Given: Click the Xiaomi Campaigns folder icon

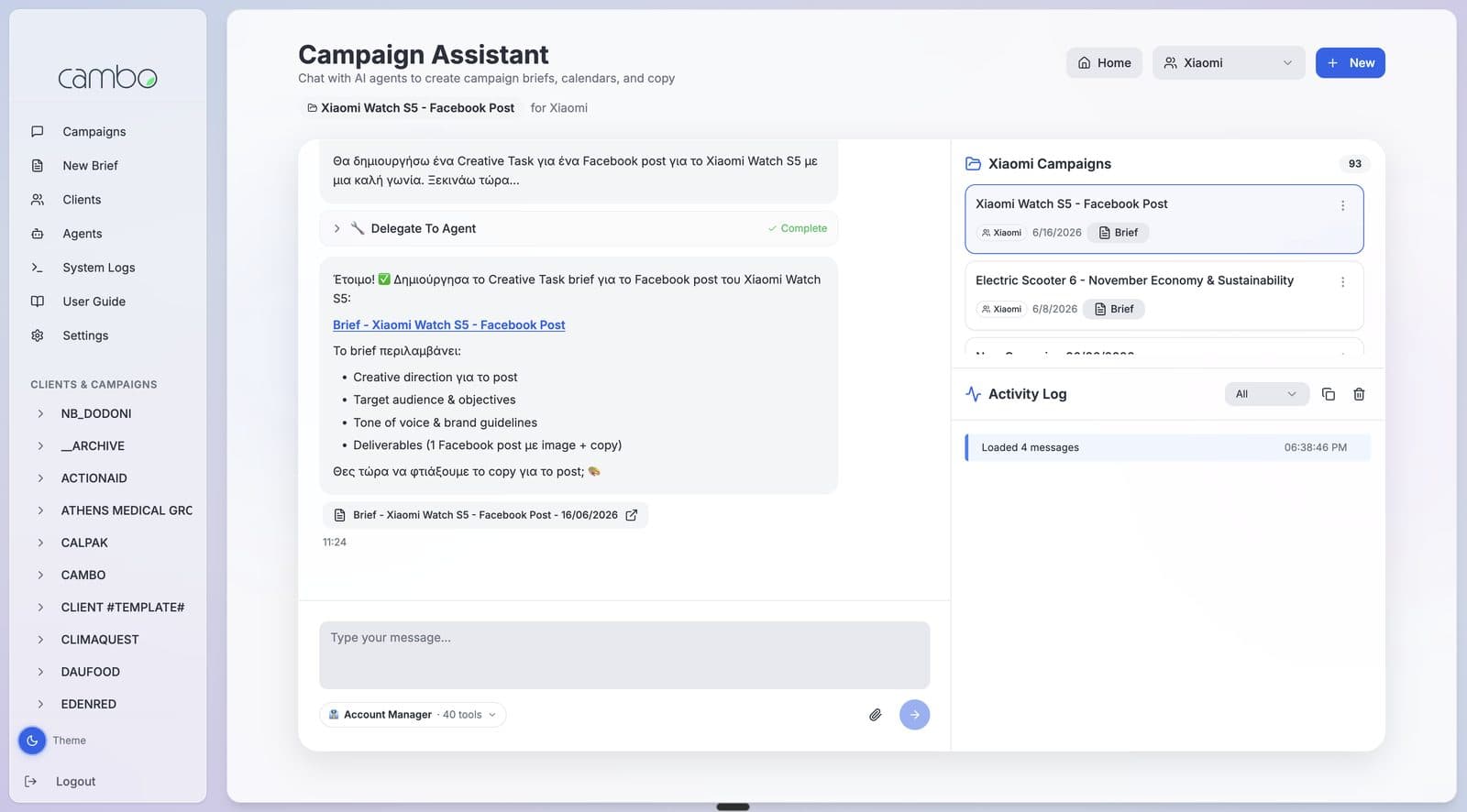Looking at the screenshot, I should (974, 164).
